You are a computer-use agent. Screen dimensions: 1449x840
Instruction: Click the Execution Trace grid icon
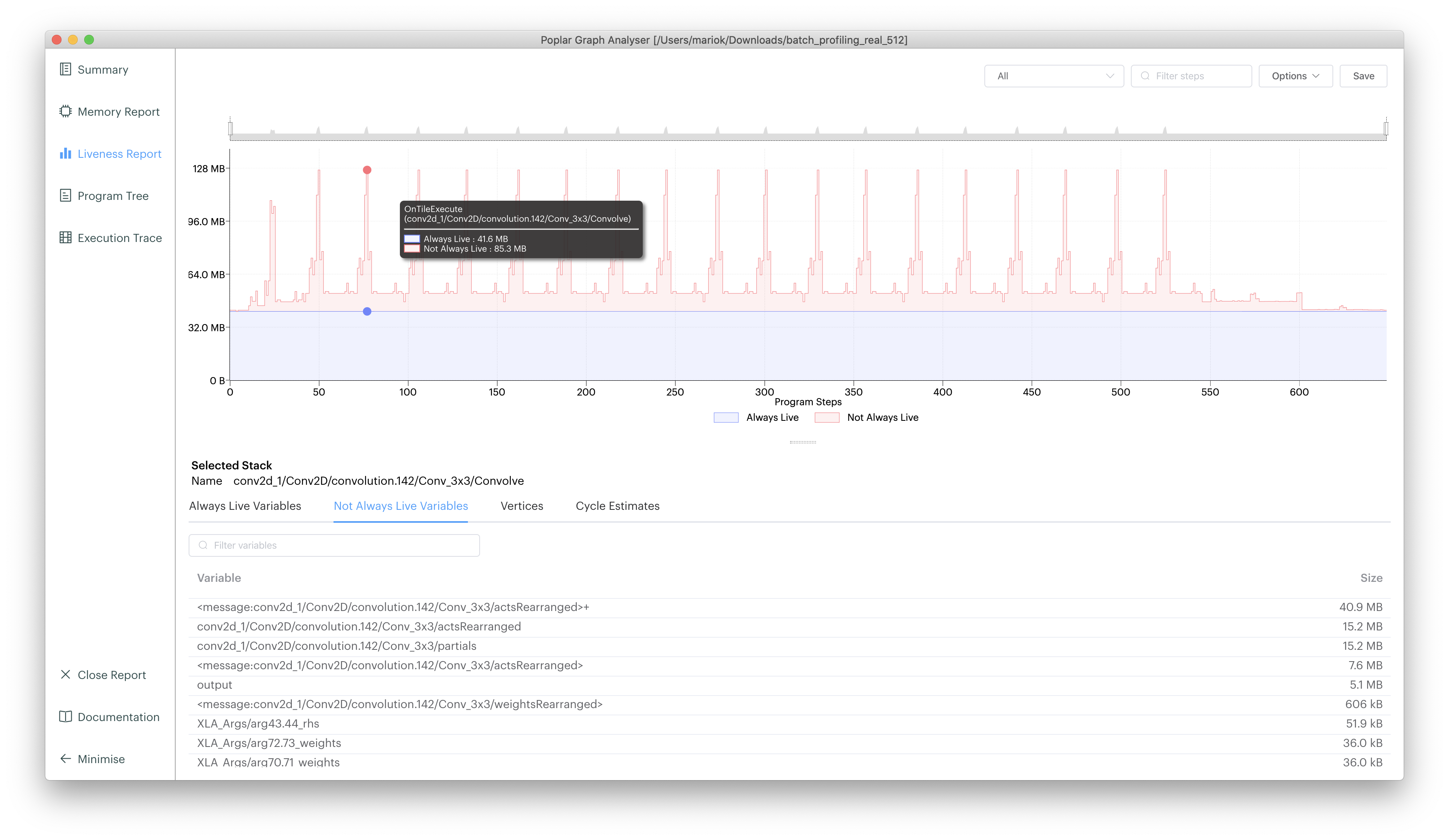click(x=66, y=238)
